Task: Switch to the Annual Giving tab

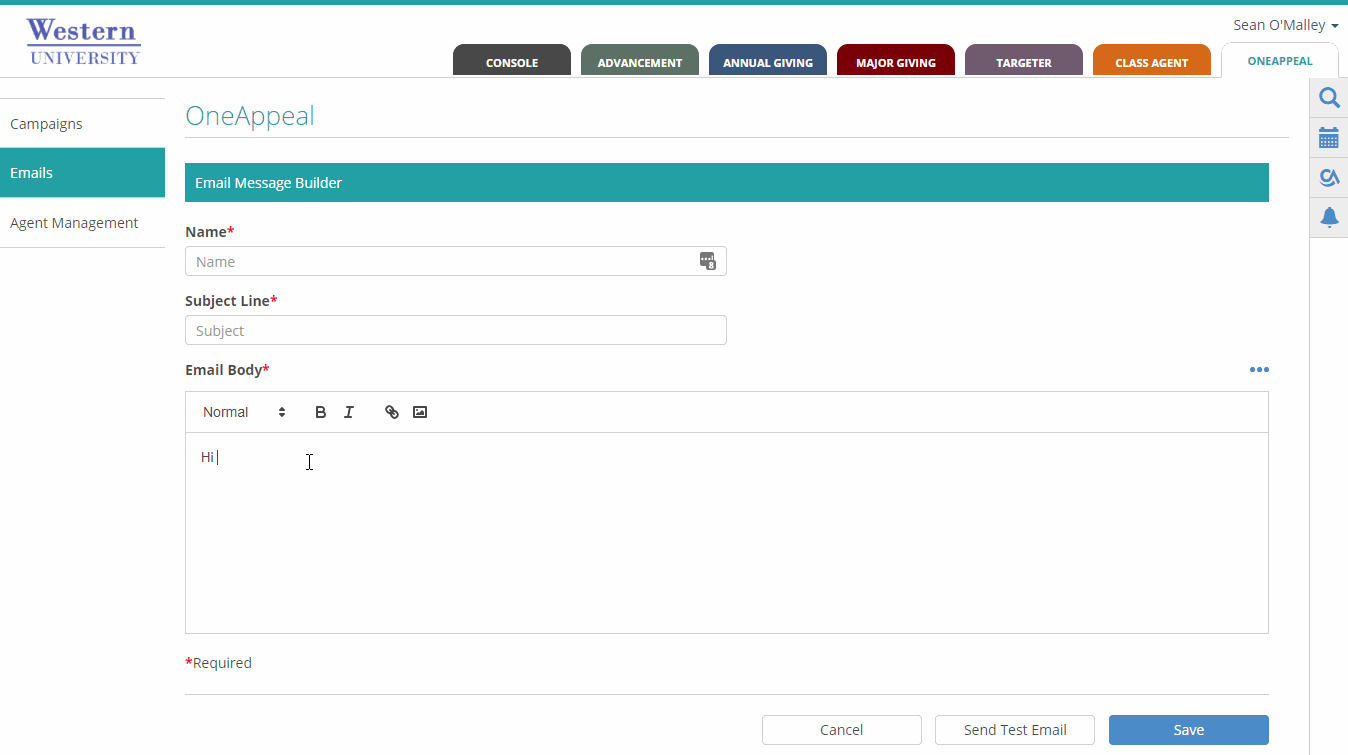Action: 767,61
